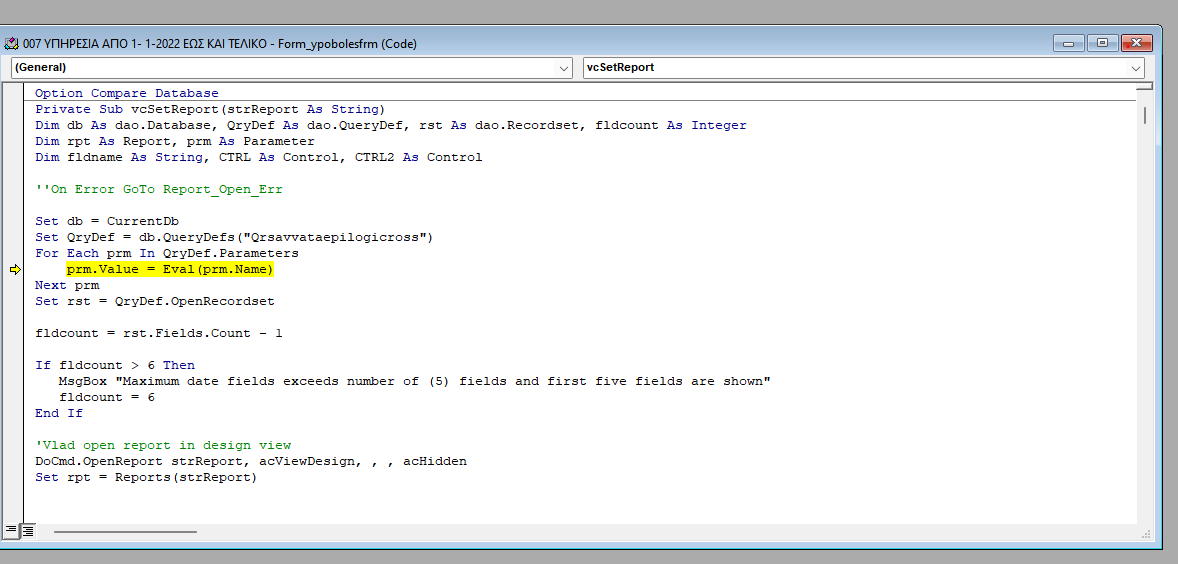This screenshot has width=1178, height=564.
Task: Click the 'Dim rpt As Report, prm As Parameter' line
Action: [174, 141]
